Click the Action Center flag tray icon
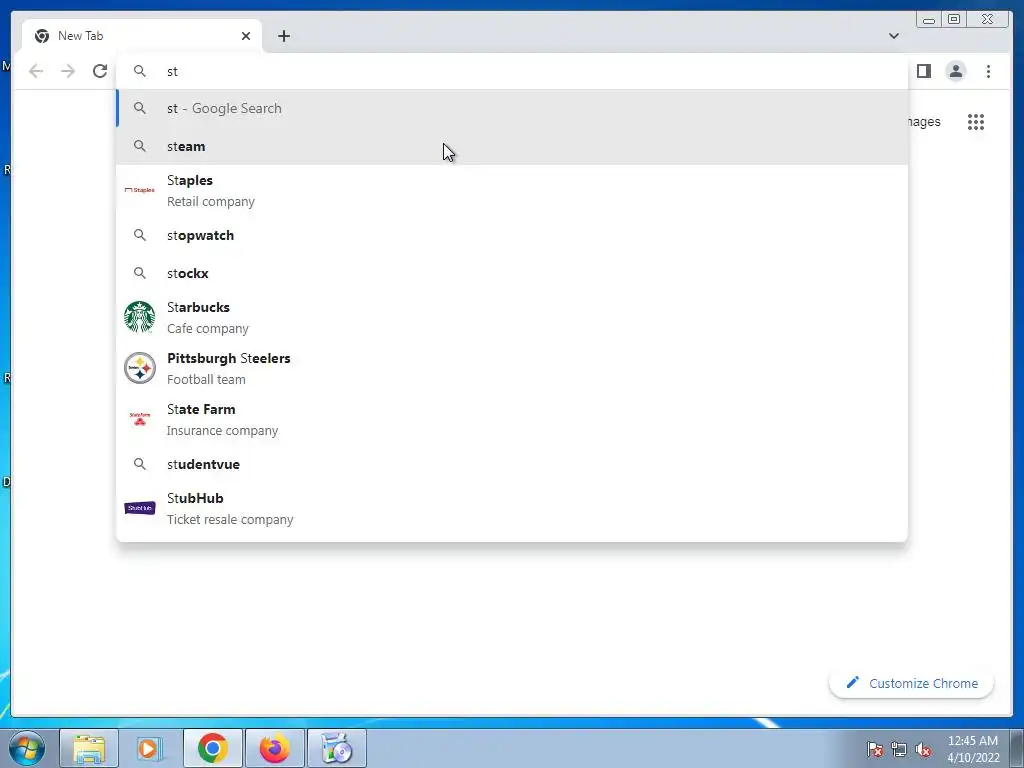This screenshot has width=1024, height=768. click(874, 749)
